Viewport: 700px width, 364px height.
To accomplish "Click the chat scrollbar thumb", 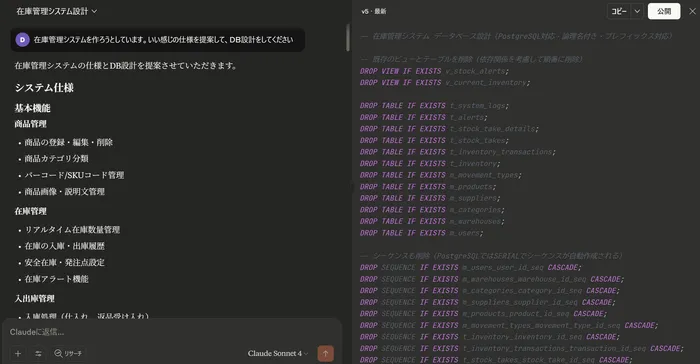I will coord(348,37).
